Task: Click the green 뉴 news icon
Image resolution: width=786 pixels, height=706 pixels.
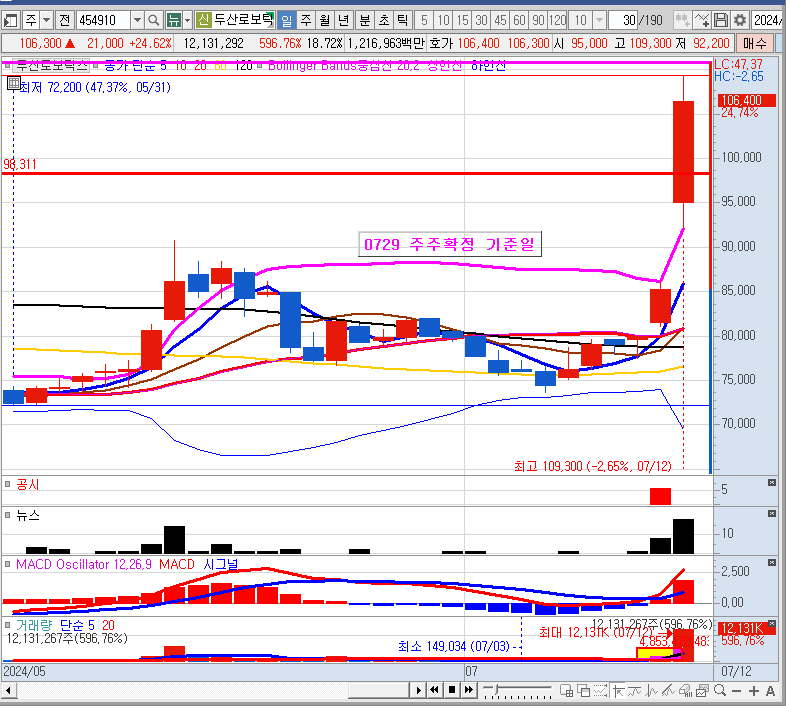Action: [173, 21]
